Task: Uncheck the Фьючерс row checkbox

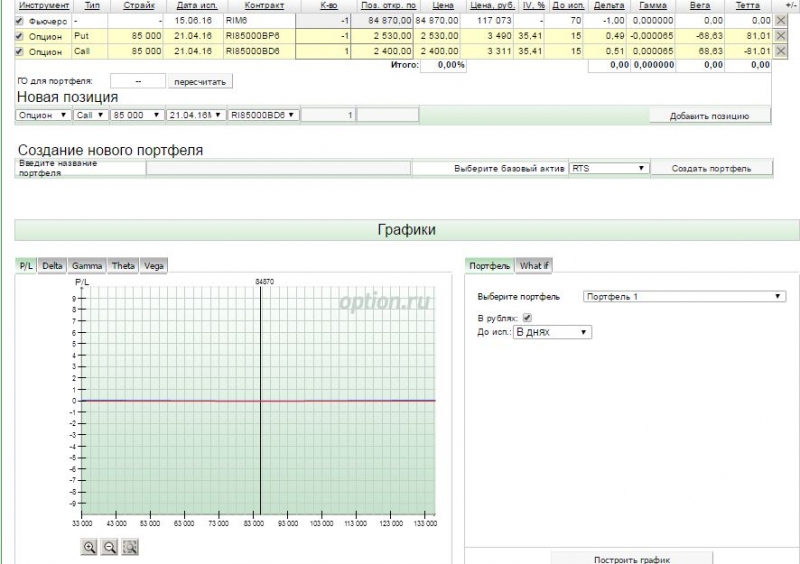Action: tap(19, 21)
